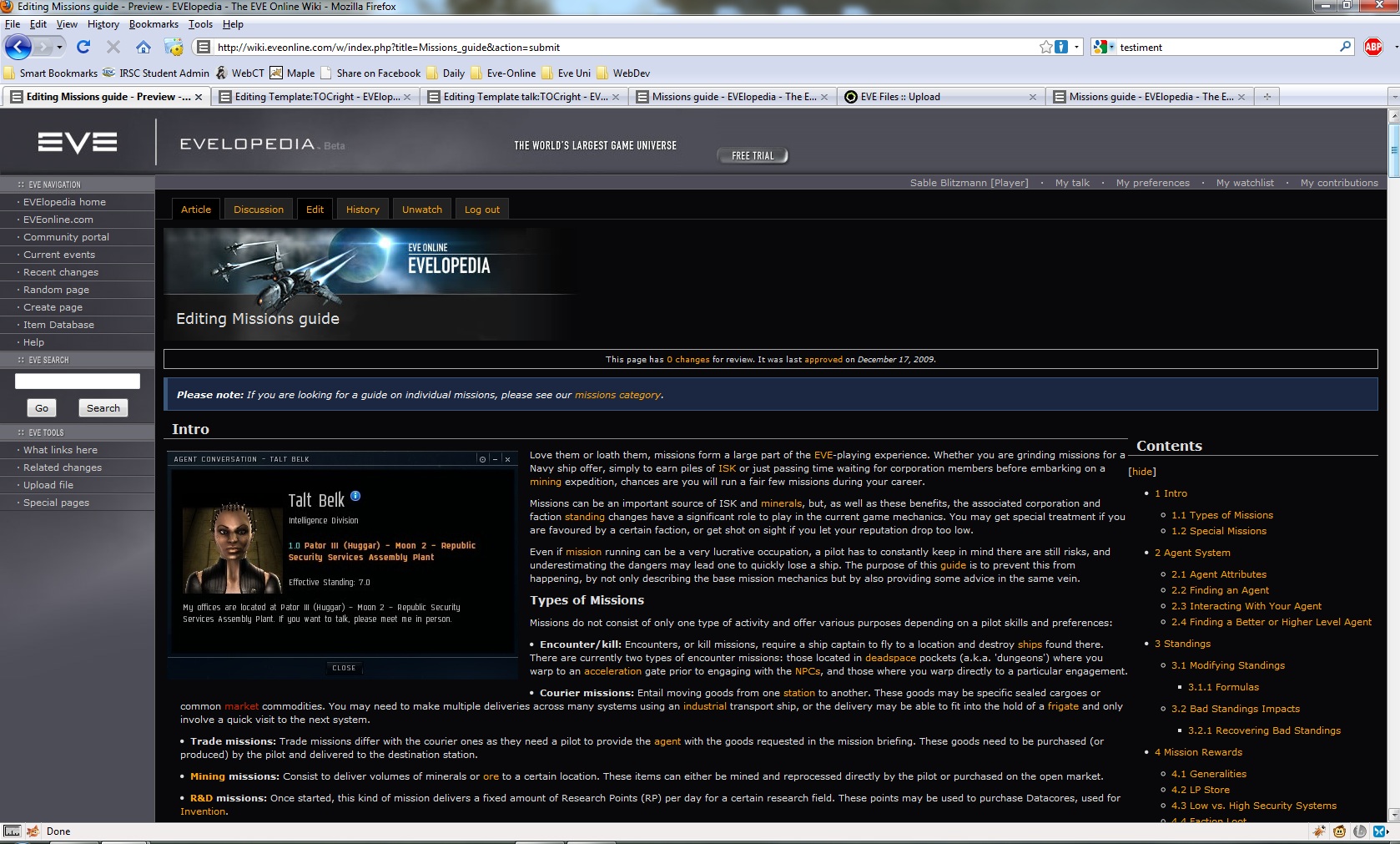Click the Google search engine icon
This screenshot has width=1400, height=844.
(x=1100, y=47)
